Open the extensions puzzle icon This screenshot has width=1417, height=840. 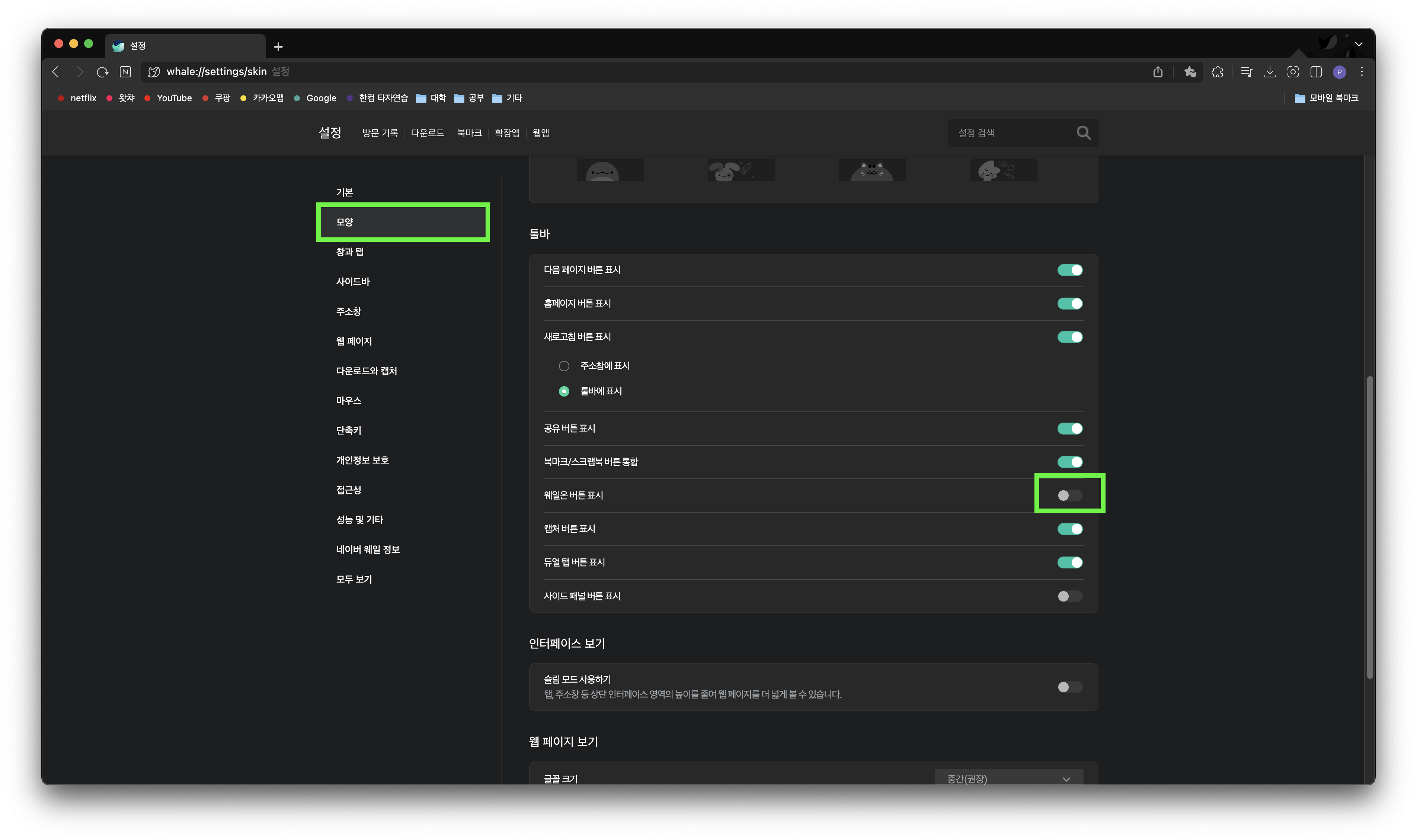click(1217, 72)
